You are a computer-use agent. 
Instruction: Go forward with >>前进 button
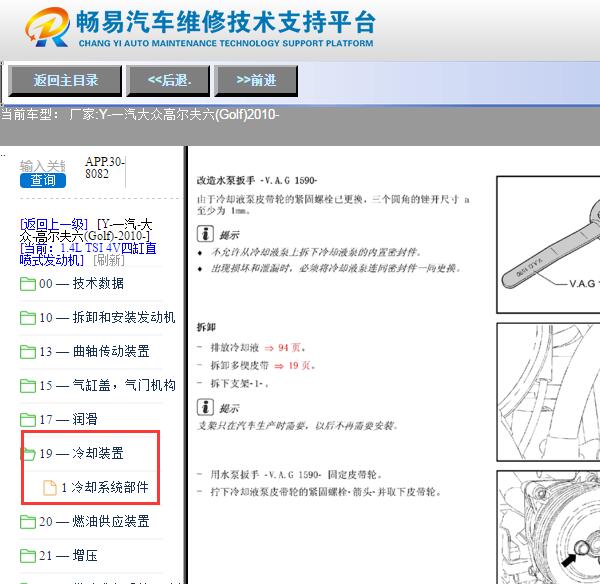[x=256, y=80]
